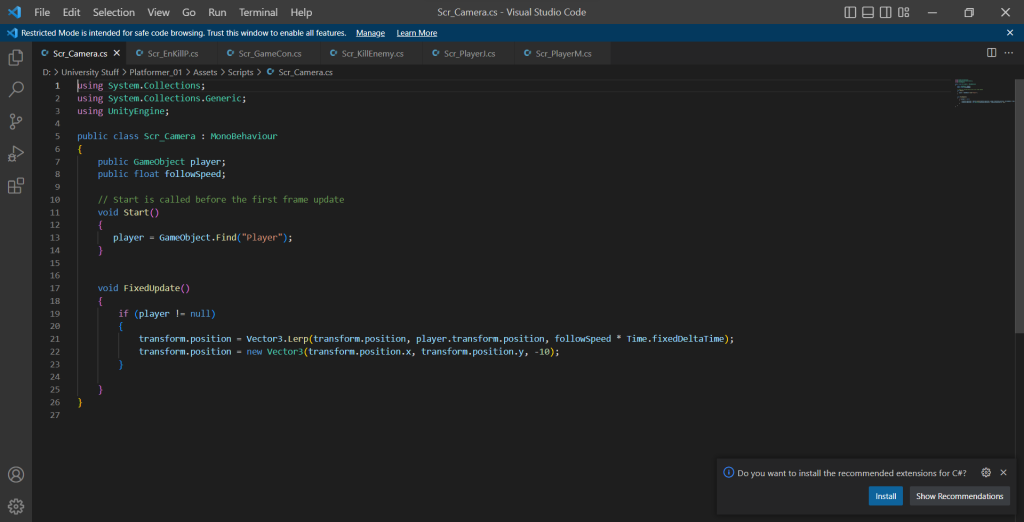Image resolution: width=1024 pixels, height=522 pixels.
Task: Open the Run and Debug view
Action: tap(16, 153)
